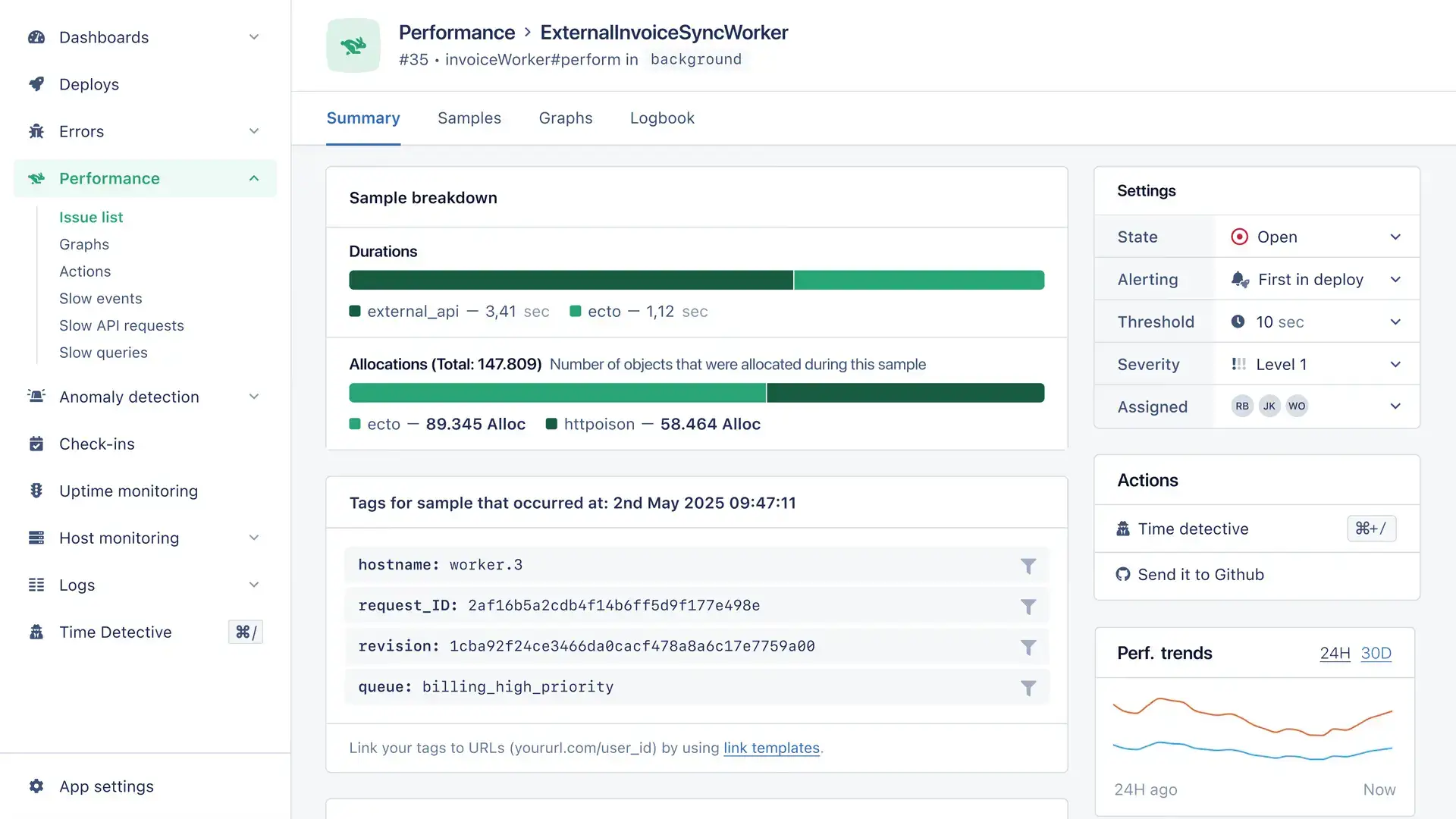
Task: Open the Dashboards section icon
Action: [37, 37]
